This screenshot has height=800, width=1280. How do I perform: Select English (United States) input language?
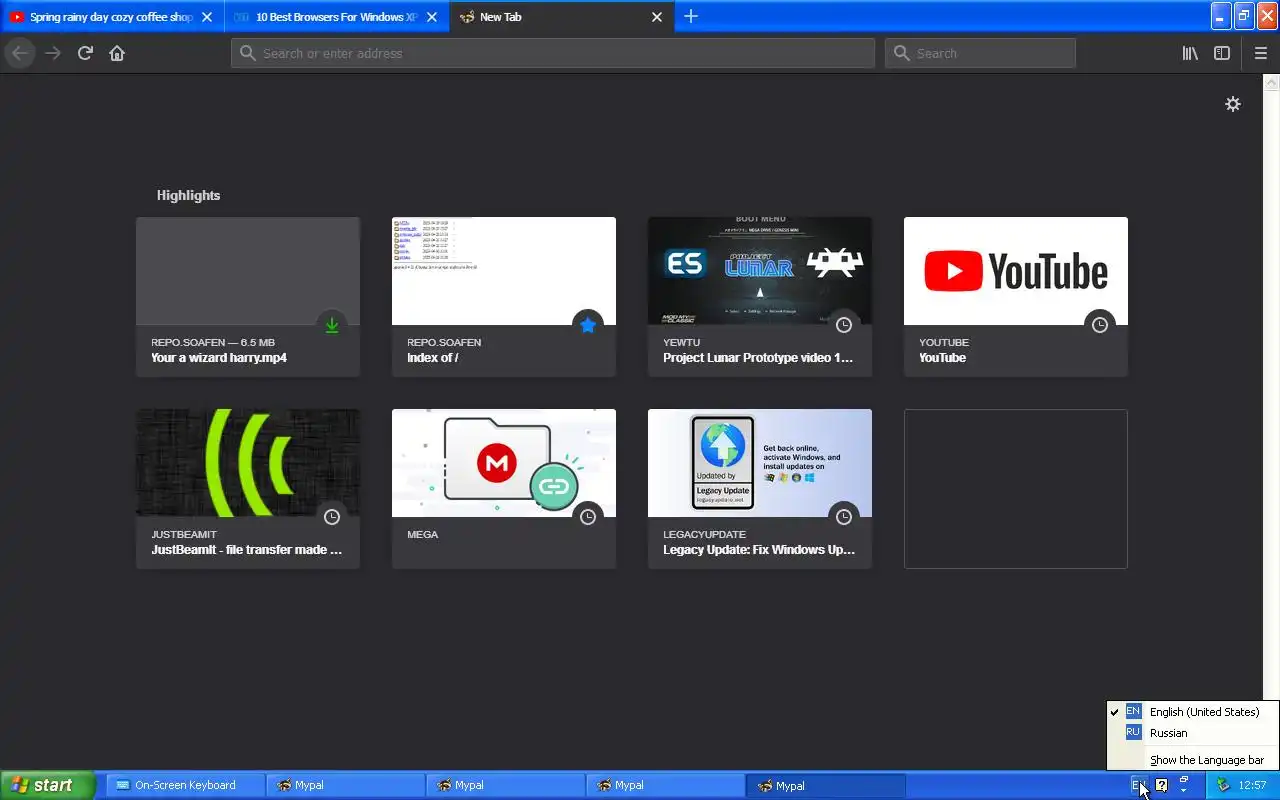click(x=1193, y=712)
